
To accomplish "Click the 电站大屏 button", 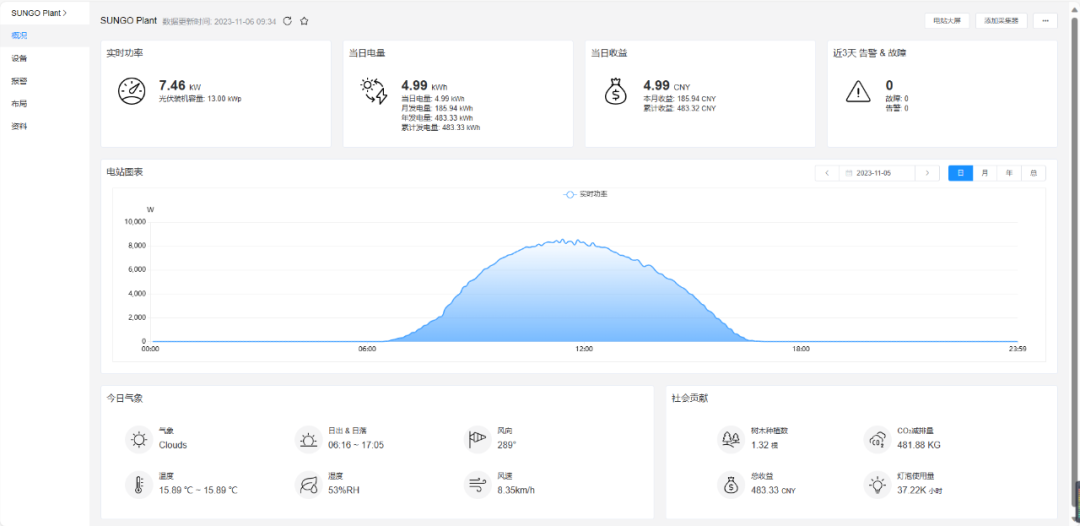I will (x=947, y=21).
